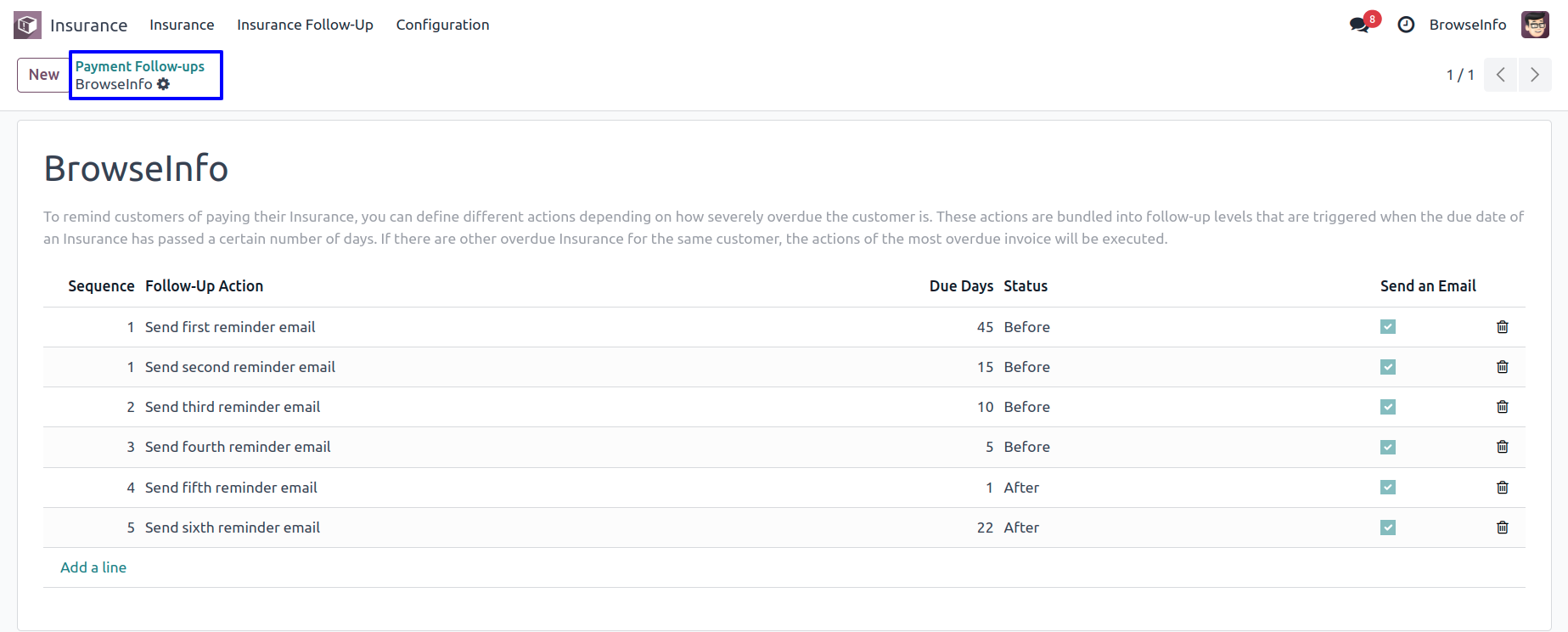This screenshot has height=632, width=1568.
Task: Select the 'Send fifth reminder email' cell
Action: tap(231, 488)
